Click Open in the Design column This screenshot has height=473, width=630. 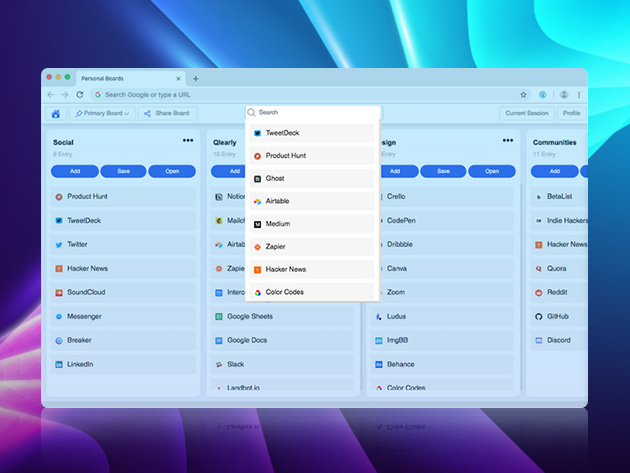click(x=492, y=171)
